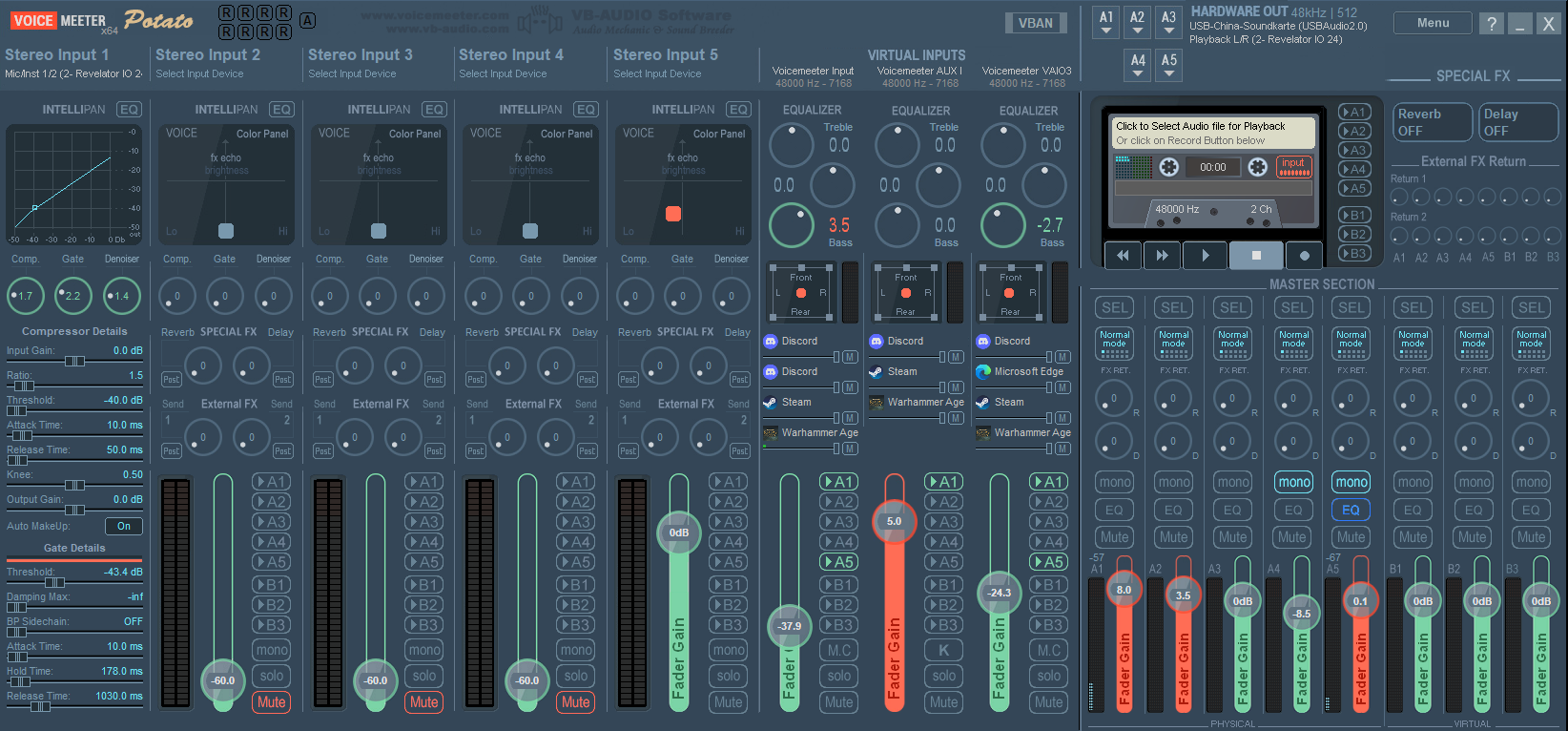Start recording with the cassette record button
1568x731 pixels.
[x=1304, y=255]
